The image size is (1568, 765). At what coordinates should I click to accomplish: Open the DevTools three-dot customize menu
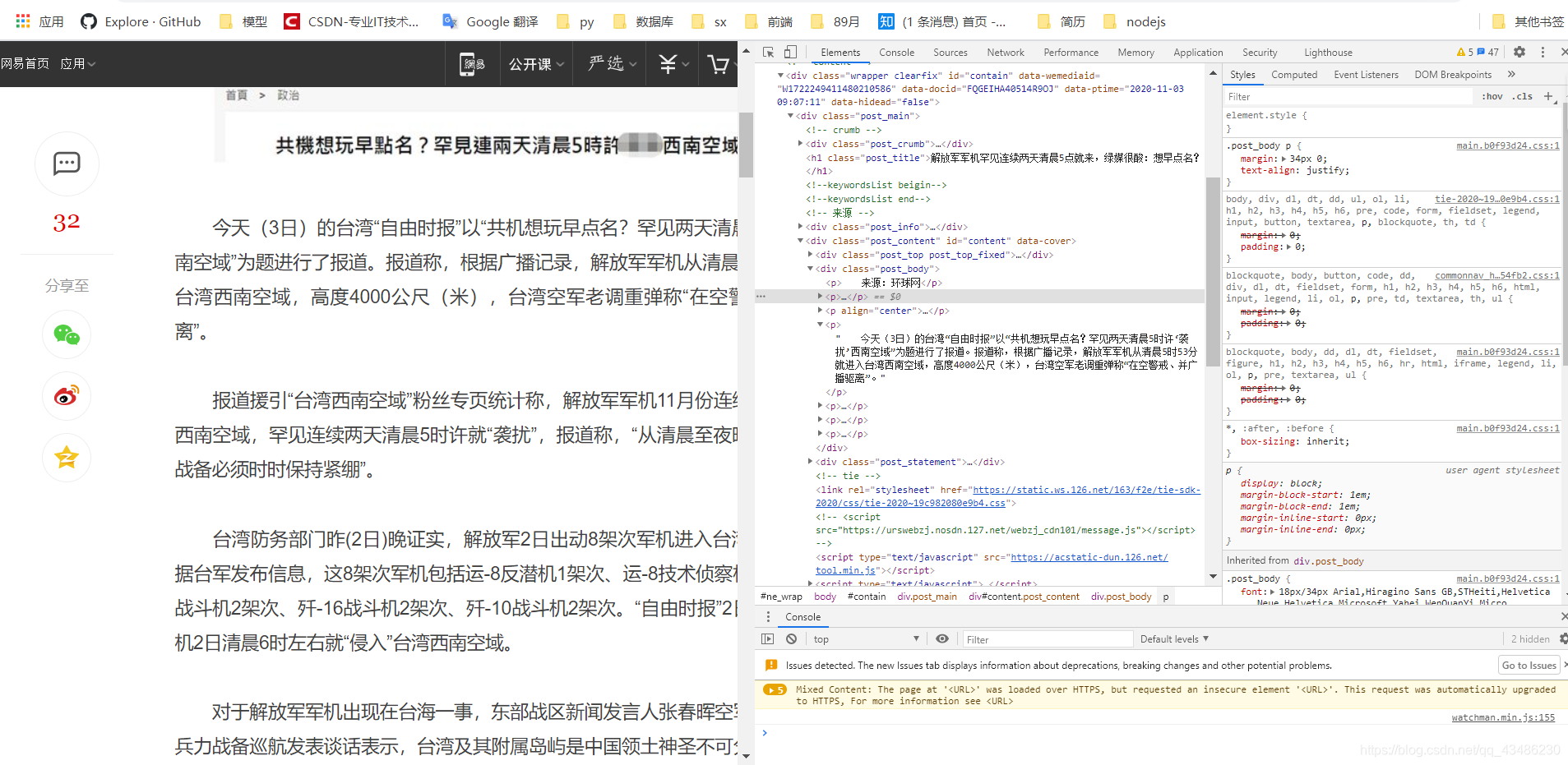pos(1543,52)
